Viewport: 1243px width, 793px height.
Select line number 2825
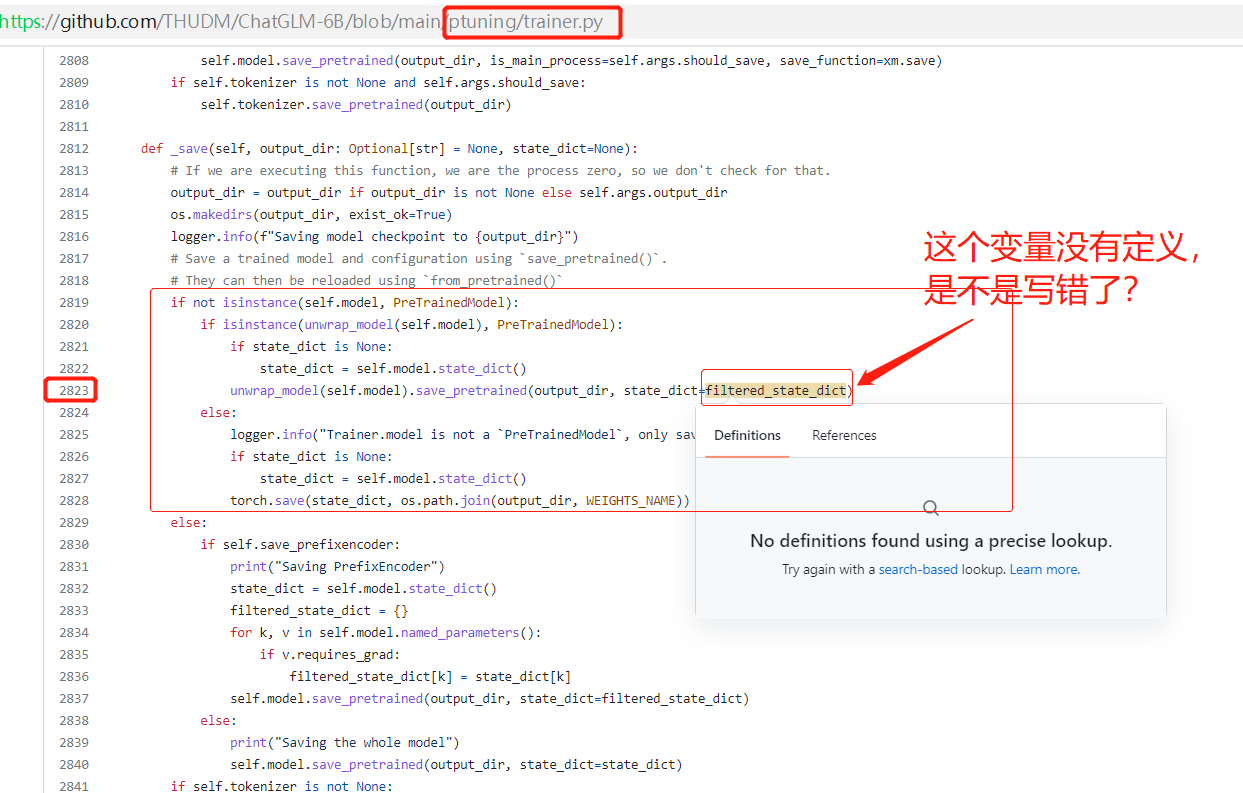74,434
